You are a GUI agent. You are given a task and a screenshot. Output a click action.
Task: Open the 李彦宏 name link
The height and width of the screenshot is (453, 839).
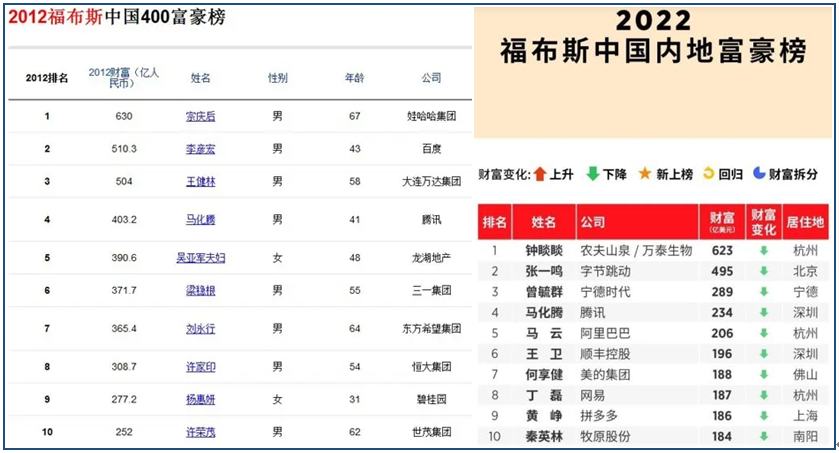point(201,149)
